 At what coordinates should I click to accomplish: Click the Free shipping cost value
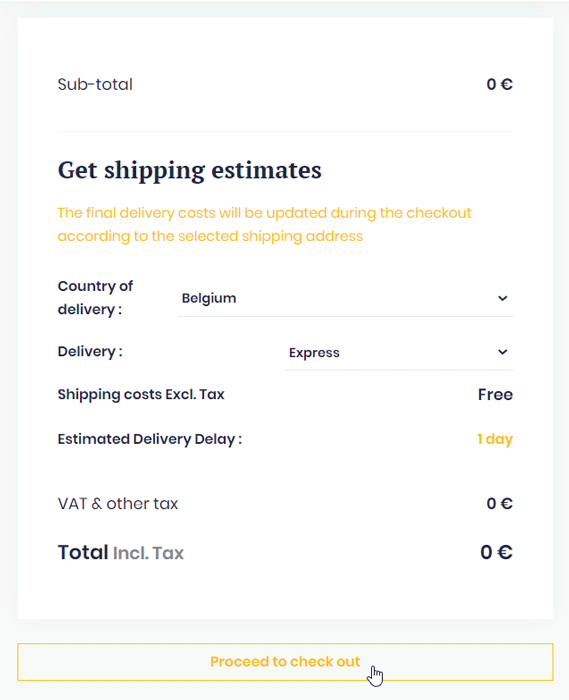click(x=495, y=395)
